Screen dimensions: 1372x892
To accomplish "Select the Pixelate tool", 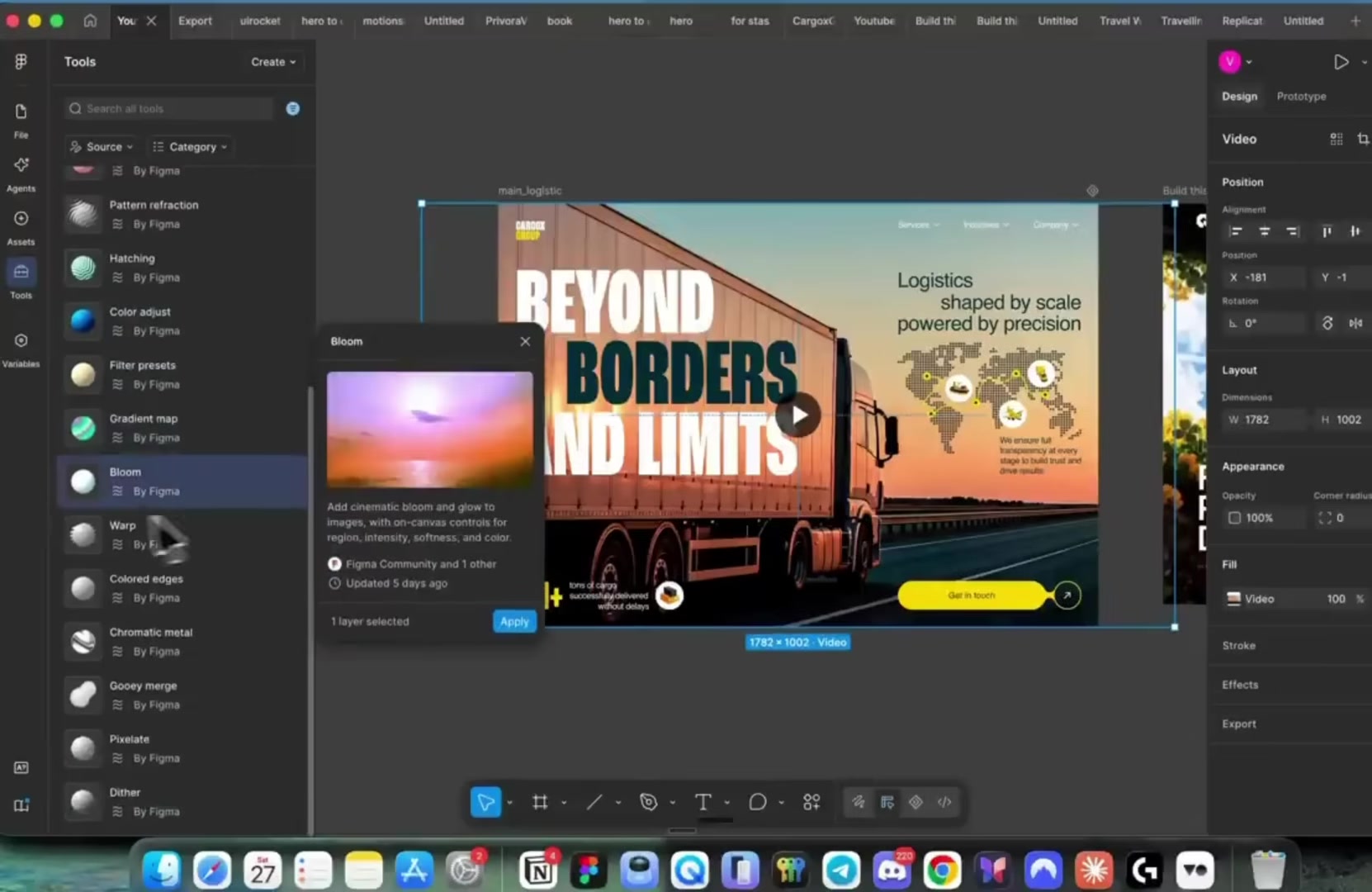I will [x=182, y=748].
